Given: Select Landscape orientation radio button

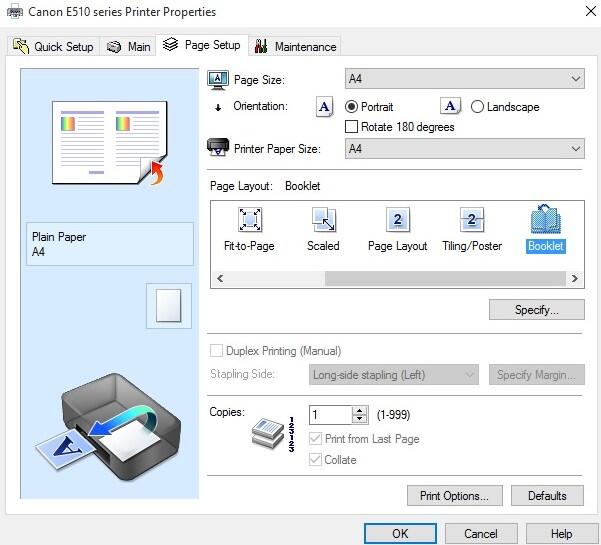Looking at the screenshot, I should [477, 107].
